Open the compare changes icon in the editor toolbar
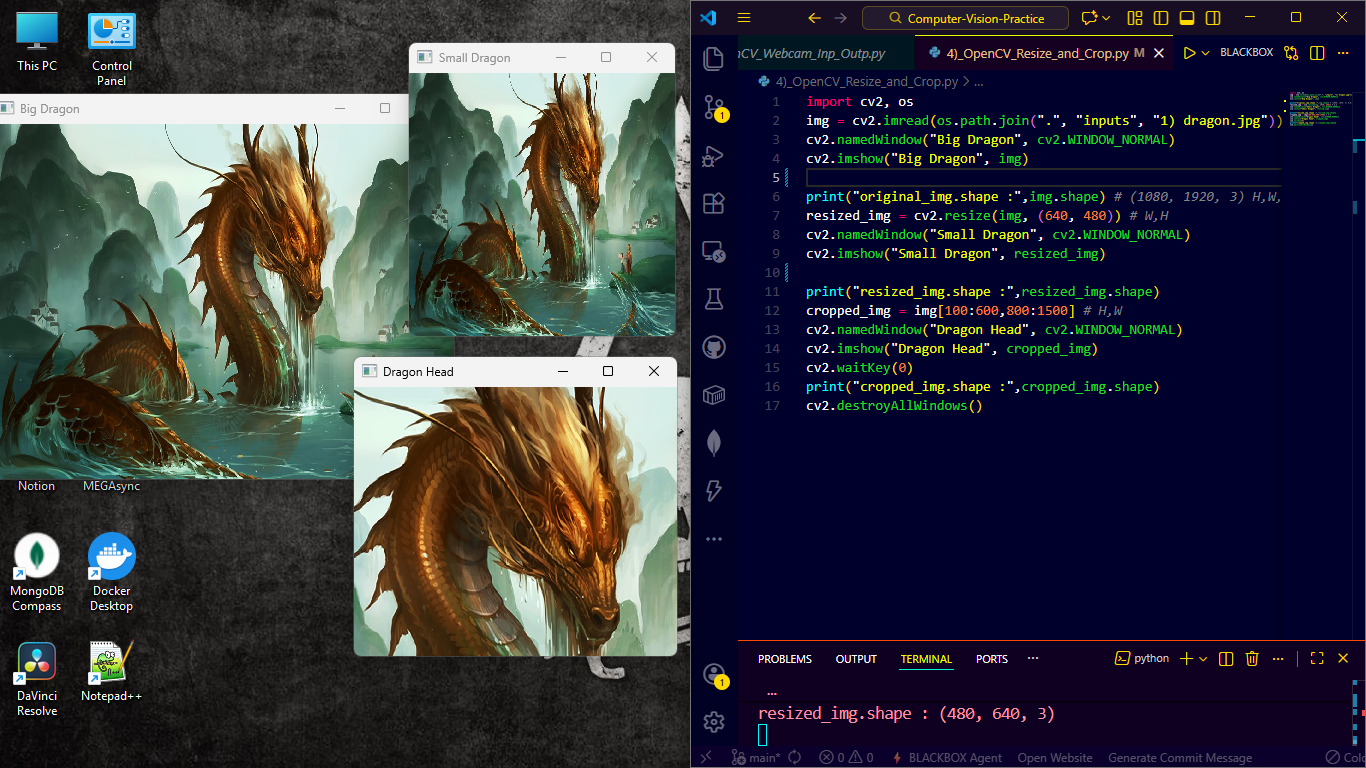Screen dimensions: 1366x768 (1291, 53)
